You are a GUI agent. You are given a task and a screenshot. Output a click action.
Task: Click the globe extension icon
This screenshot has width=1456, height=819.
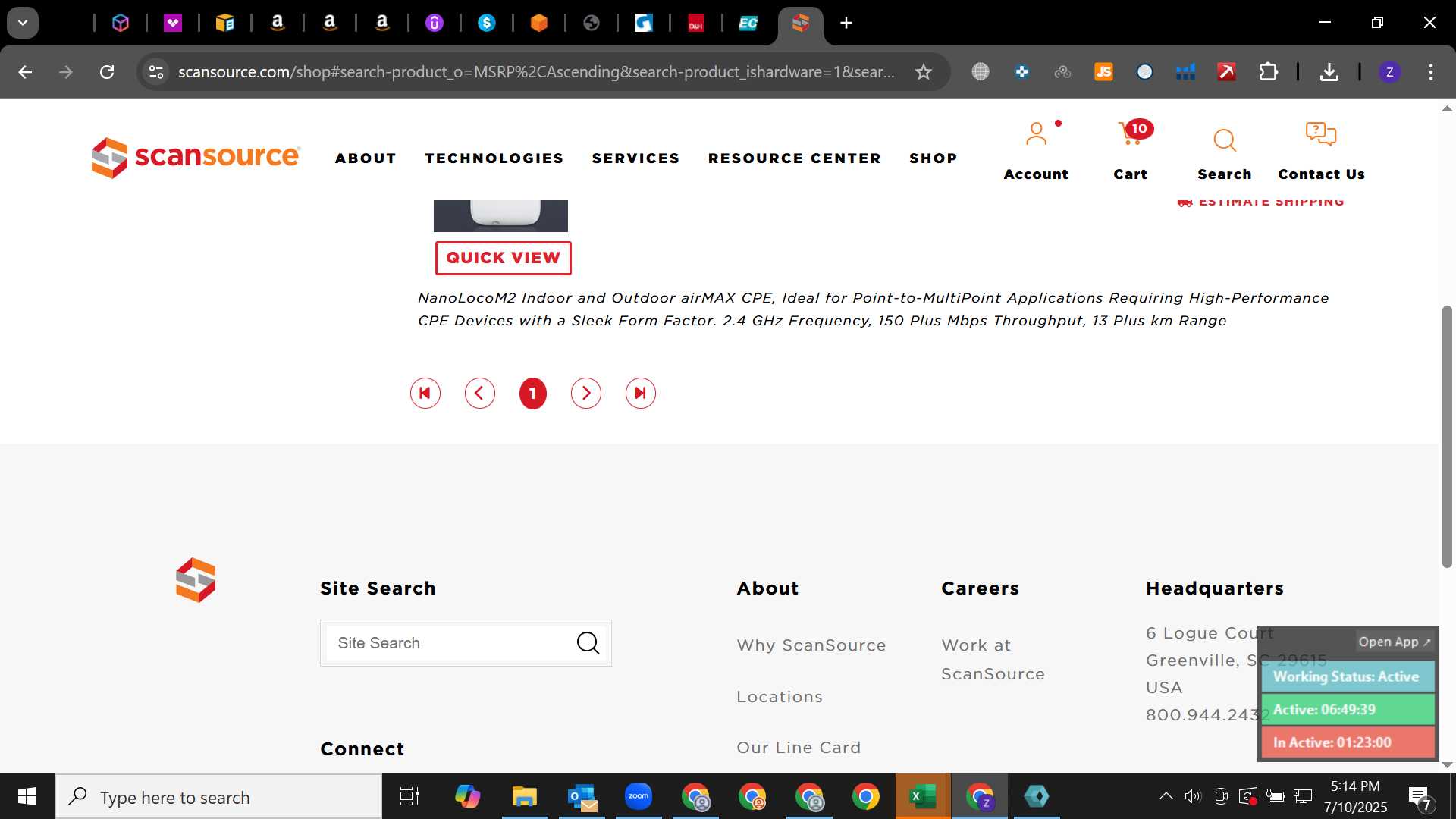[981, 72]
